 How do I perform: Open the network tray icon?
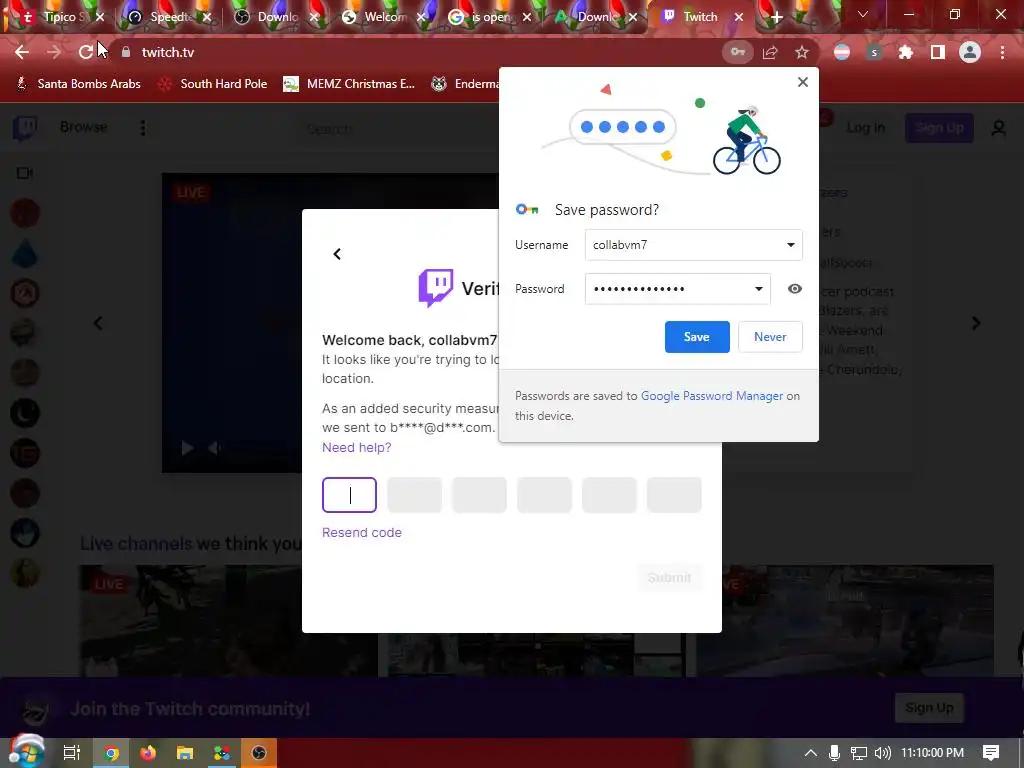[x=859, y=753]
